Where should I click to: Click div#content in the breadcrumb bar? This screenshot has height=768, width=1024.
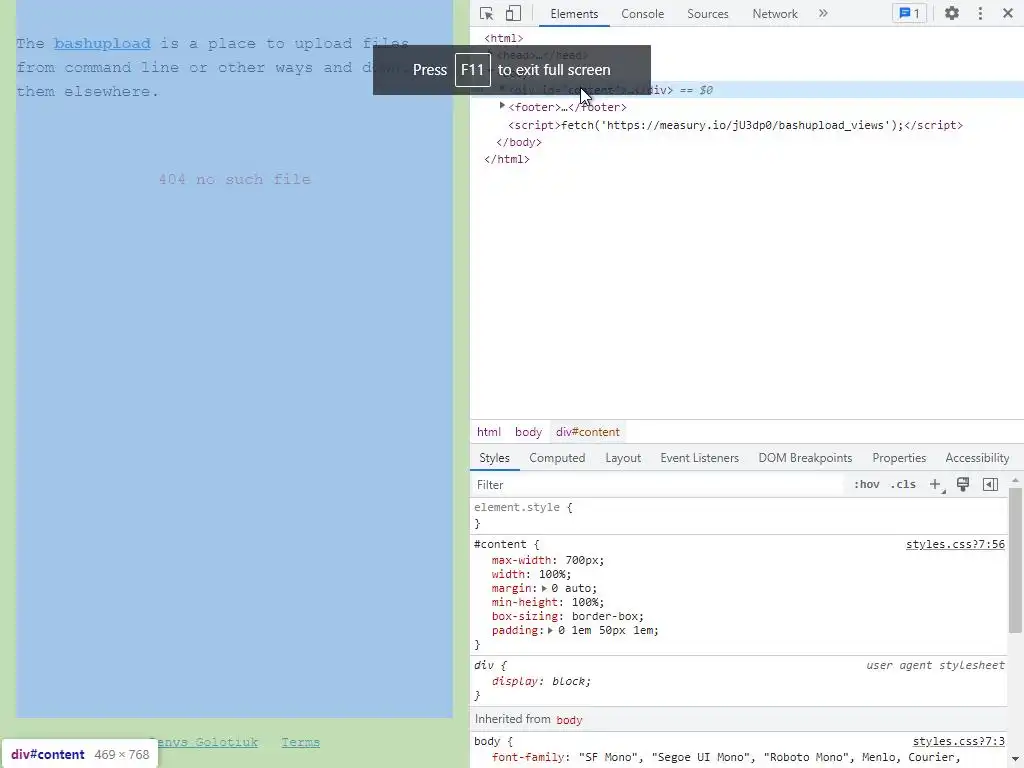[588, 432]
